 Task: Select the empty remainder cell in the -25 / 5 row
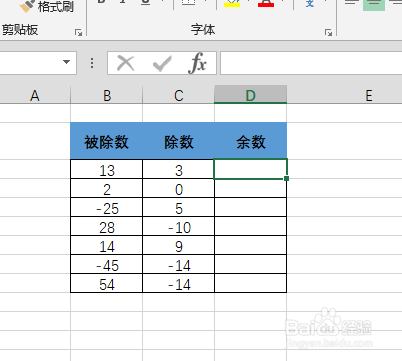250,207
